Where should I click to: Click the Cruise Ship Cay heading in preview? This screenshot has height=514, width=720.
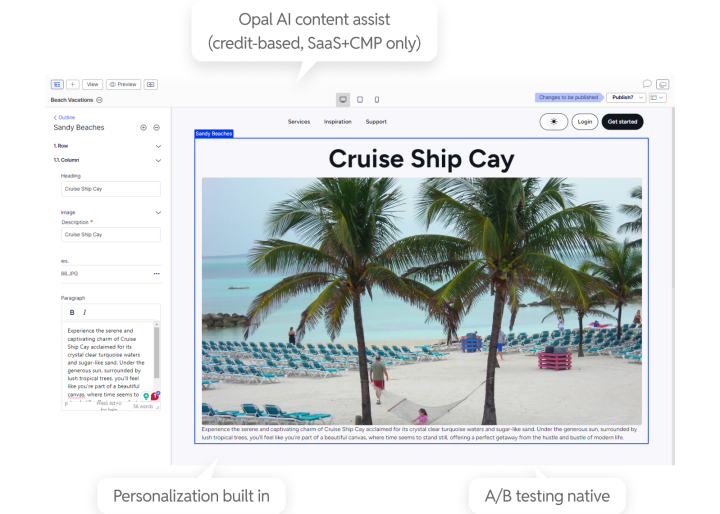coord(422,159)
